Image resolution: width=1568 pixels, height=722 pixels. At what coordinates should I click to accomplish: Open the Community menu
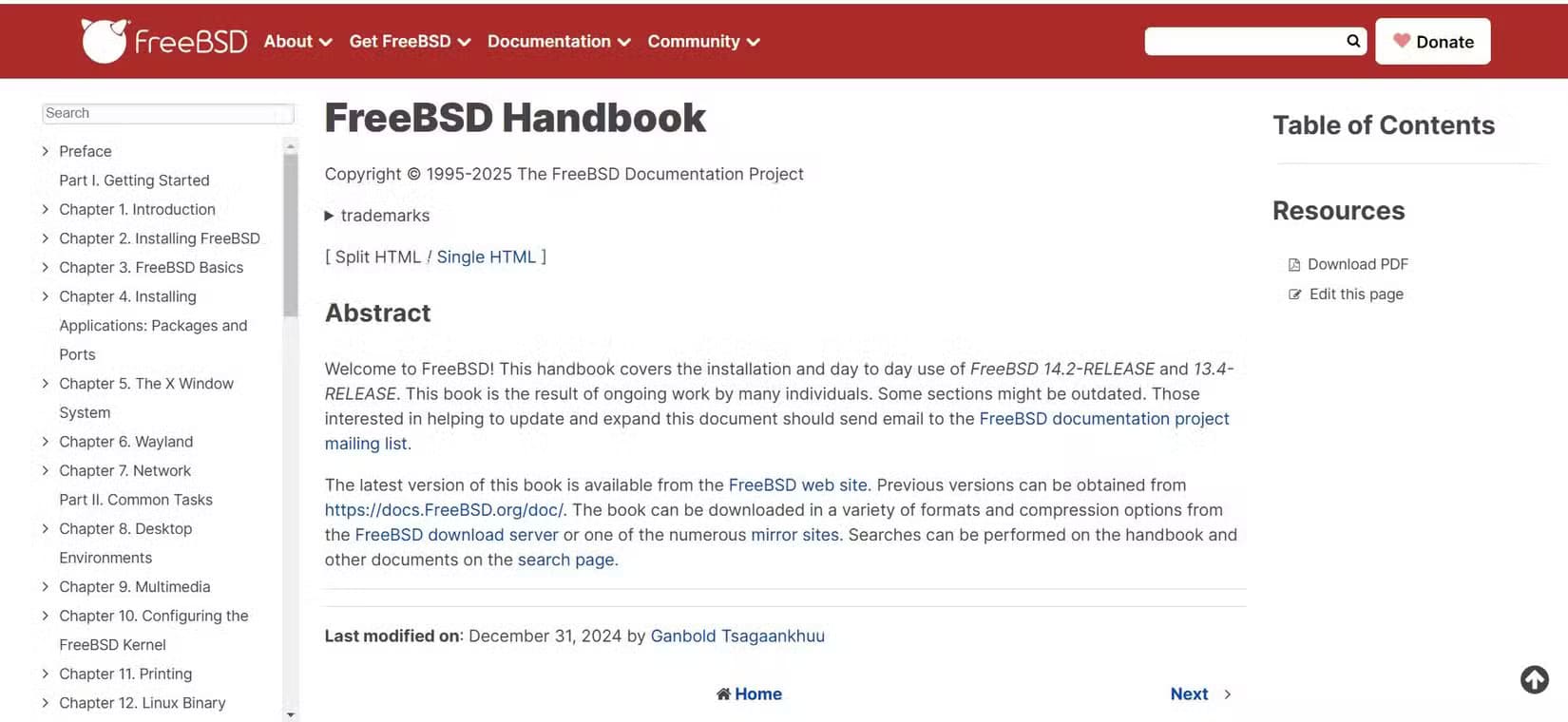[703, 42]
